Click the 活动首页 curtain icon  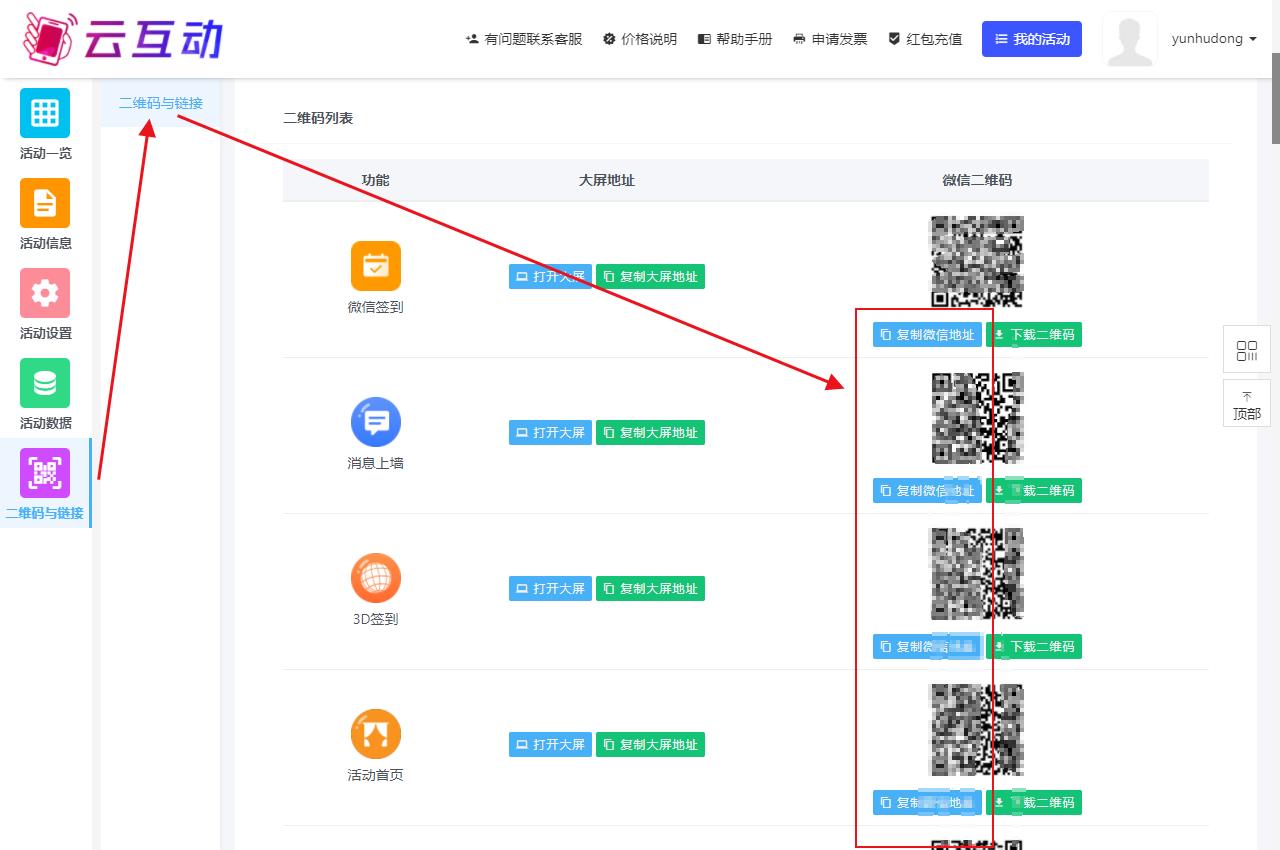[x=376, y=734]
